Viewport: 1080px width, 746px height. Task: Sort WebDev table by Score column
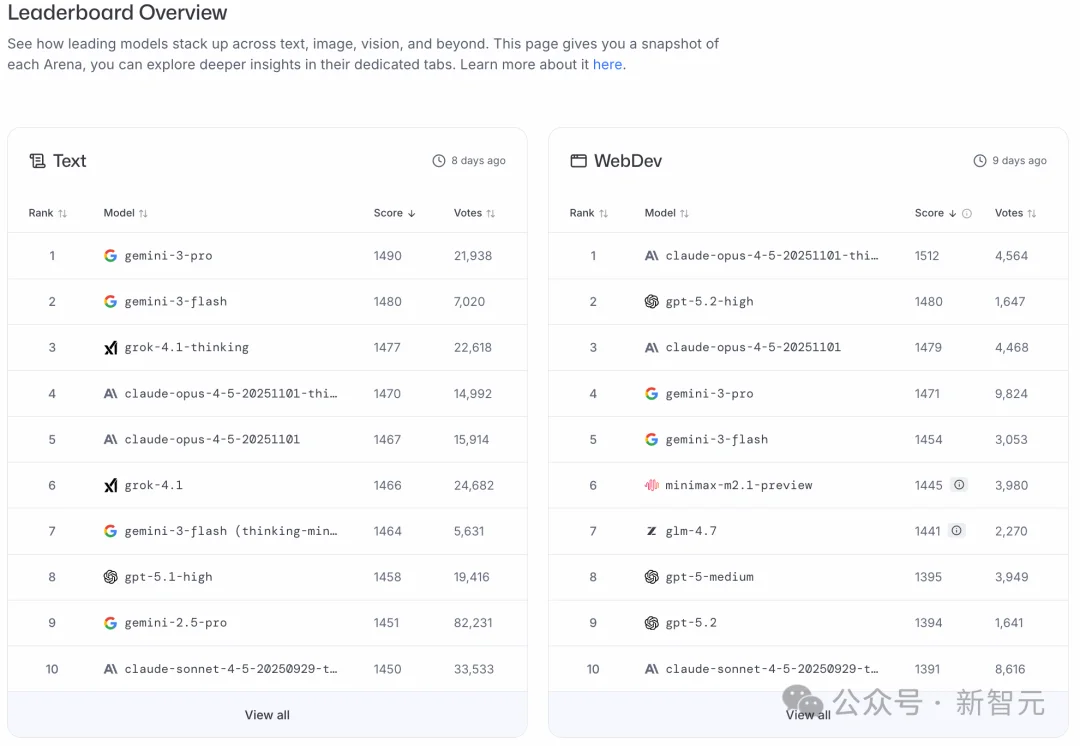[935, 213]
